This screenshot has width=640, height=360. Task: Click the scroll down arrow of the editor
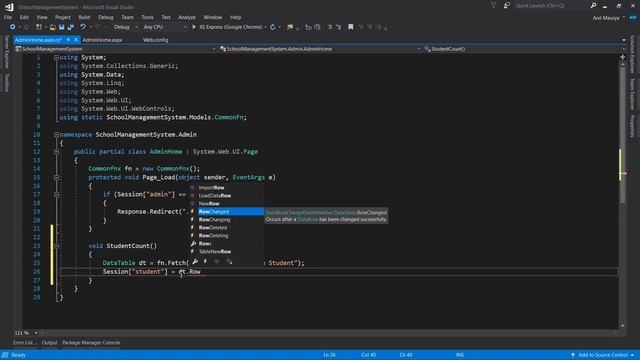pos(622,325)
